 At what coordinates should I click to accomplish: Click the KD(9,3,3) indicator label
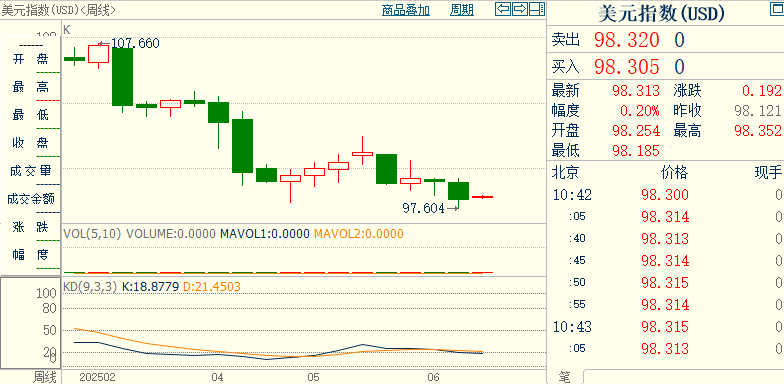(91, 287)
